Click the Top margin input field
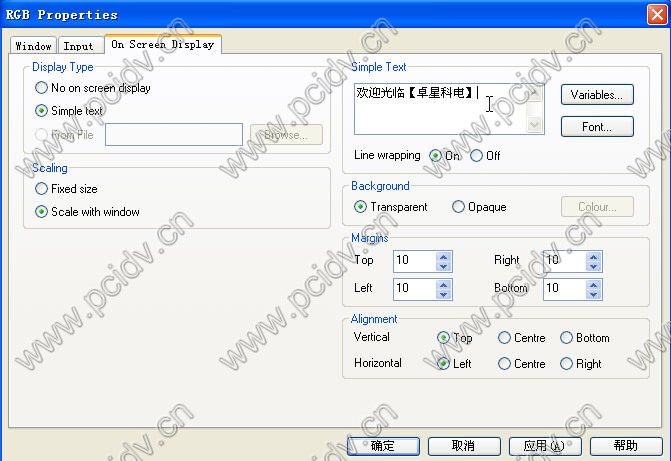 pos(415,261)
